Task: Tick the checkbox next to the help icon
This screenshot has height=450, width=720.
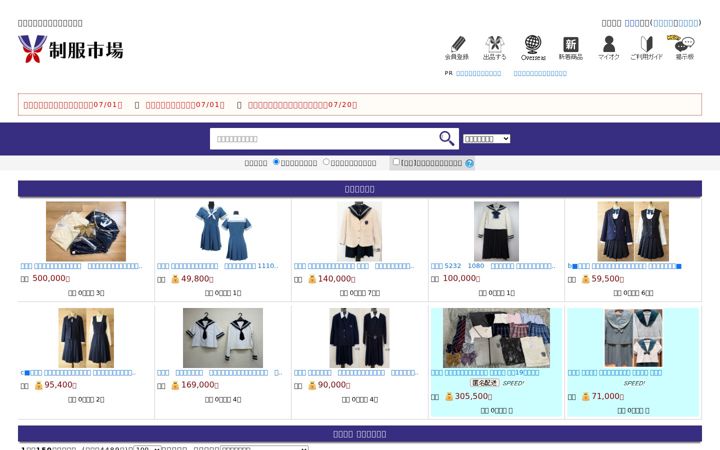Action: pos(396,162)
